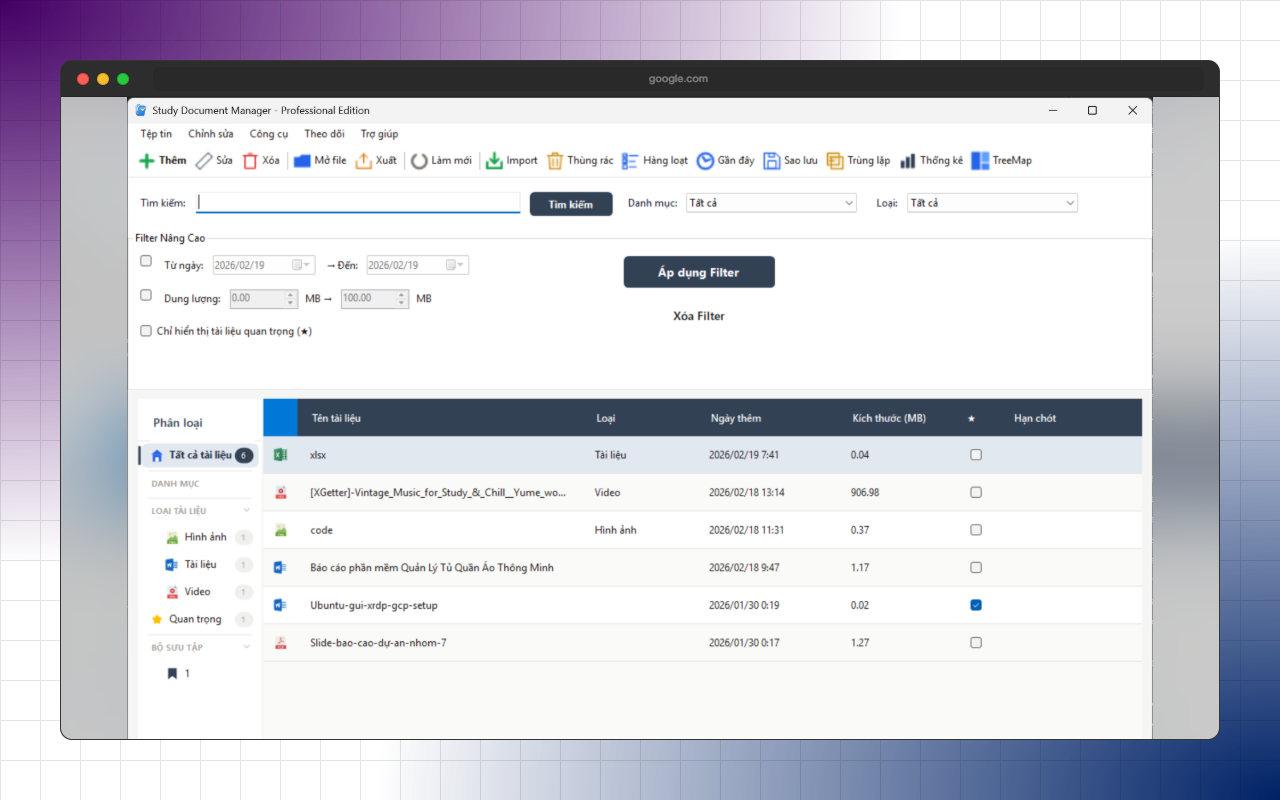Click the app icon in title bar

(141, 110)
